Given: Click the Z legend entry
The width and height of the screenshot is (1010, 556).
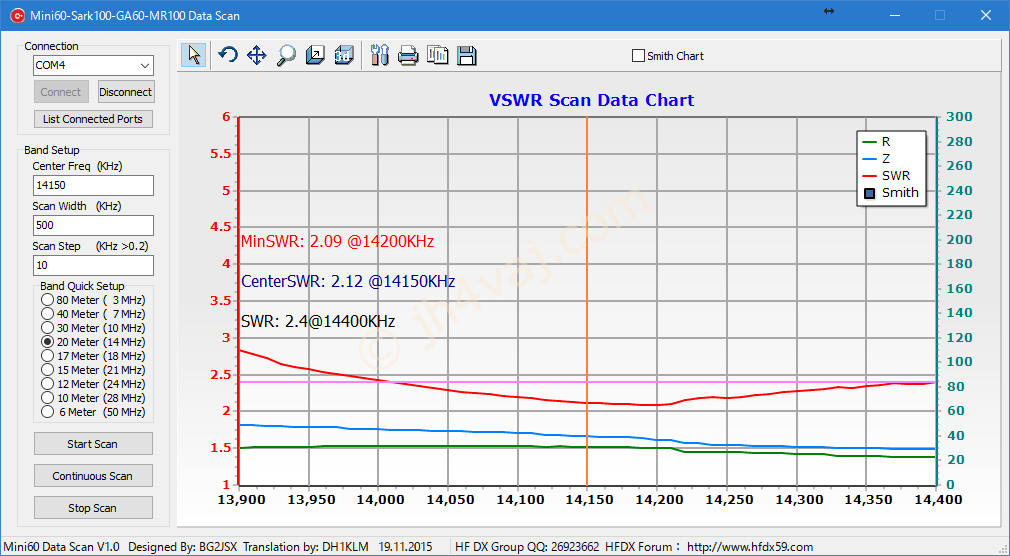Looking at the screenshot, I should [x=876, y=158].
